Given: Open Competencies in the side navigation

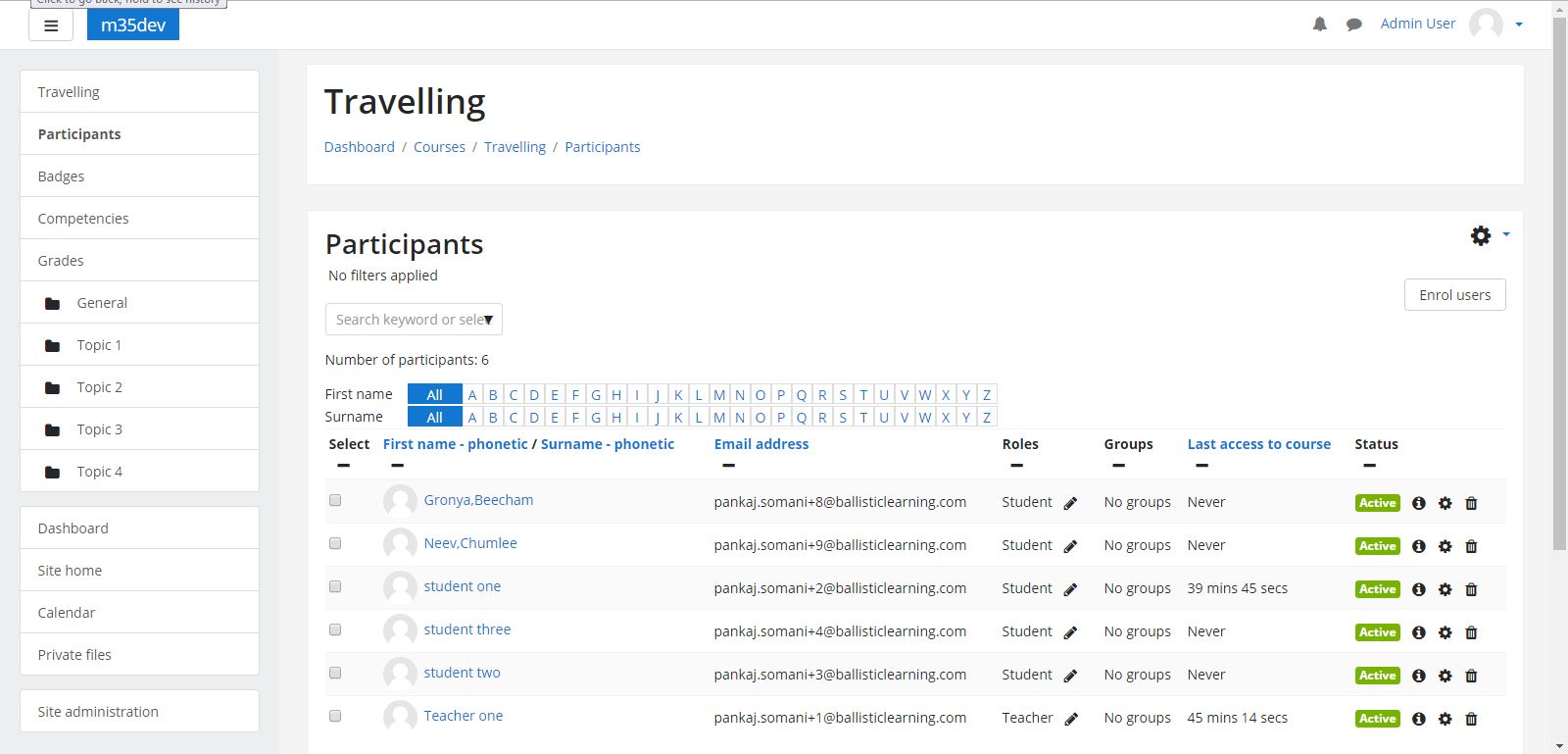Looking at the screenshot, I should coord(139,219).
